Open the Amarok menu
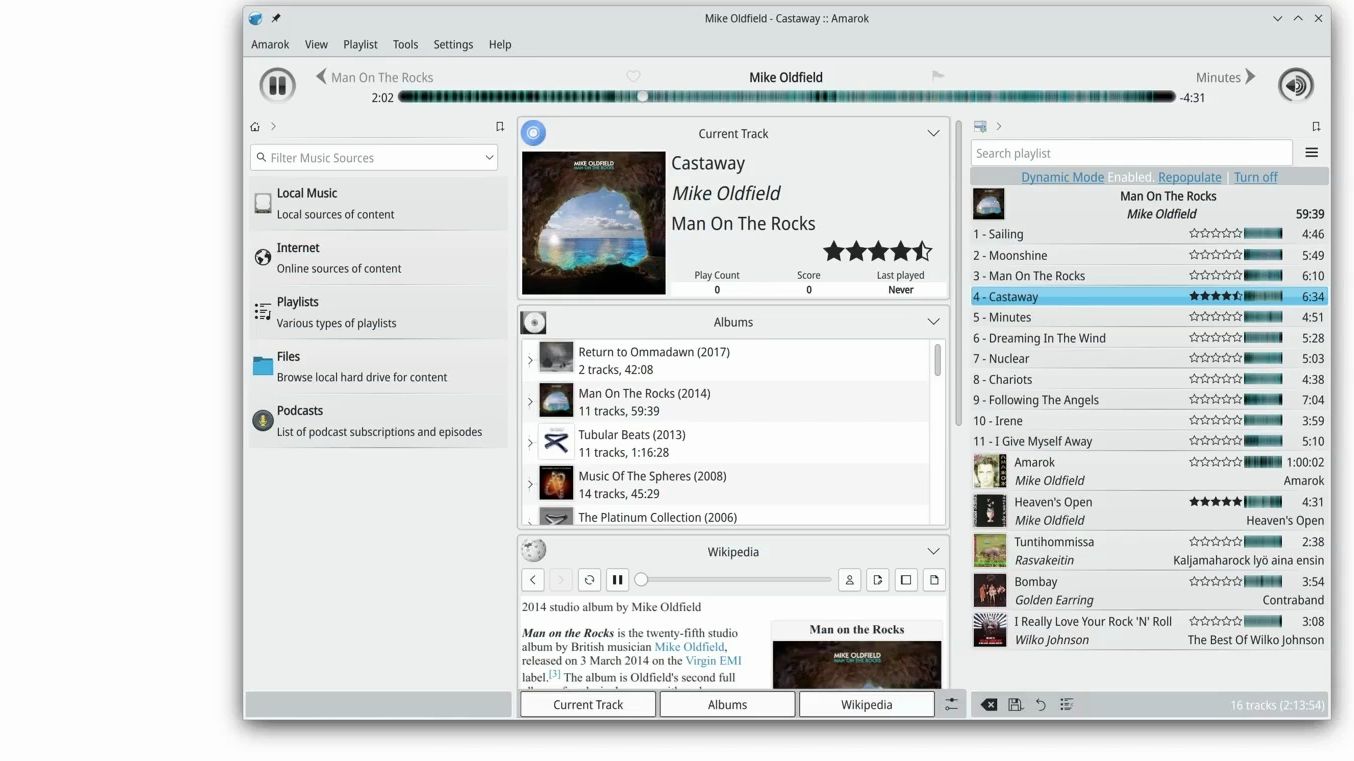Screen dimensions: 1354x761 [x=270, y=44]
